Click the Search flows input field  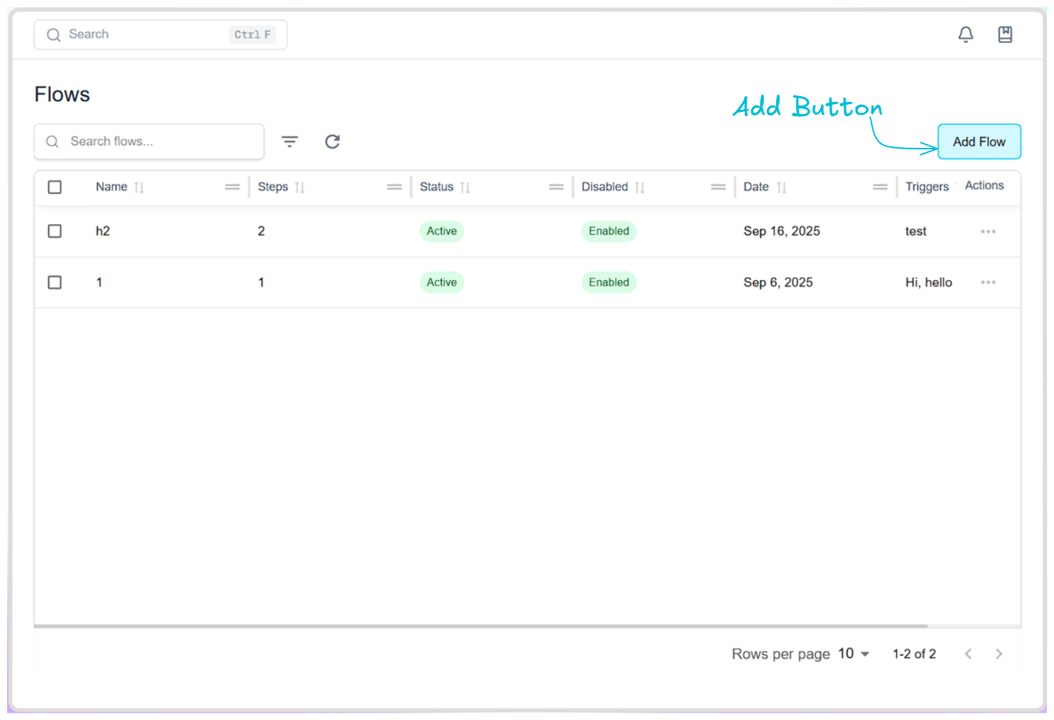click(148, 141)
